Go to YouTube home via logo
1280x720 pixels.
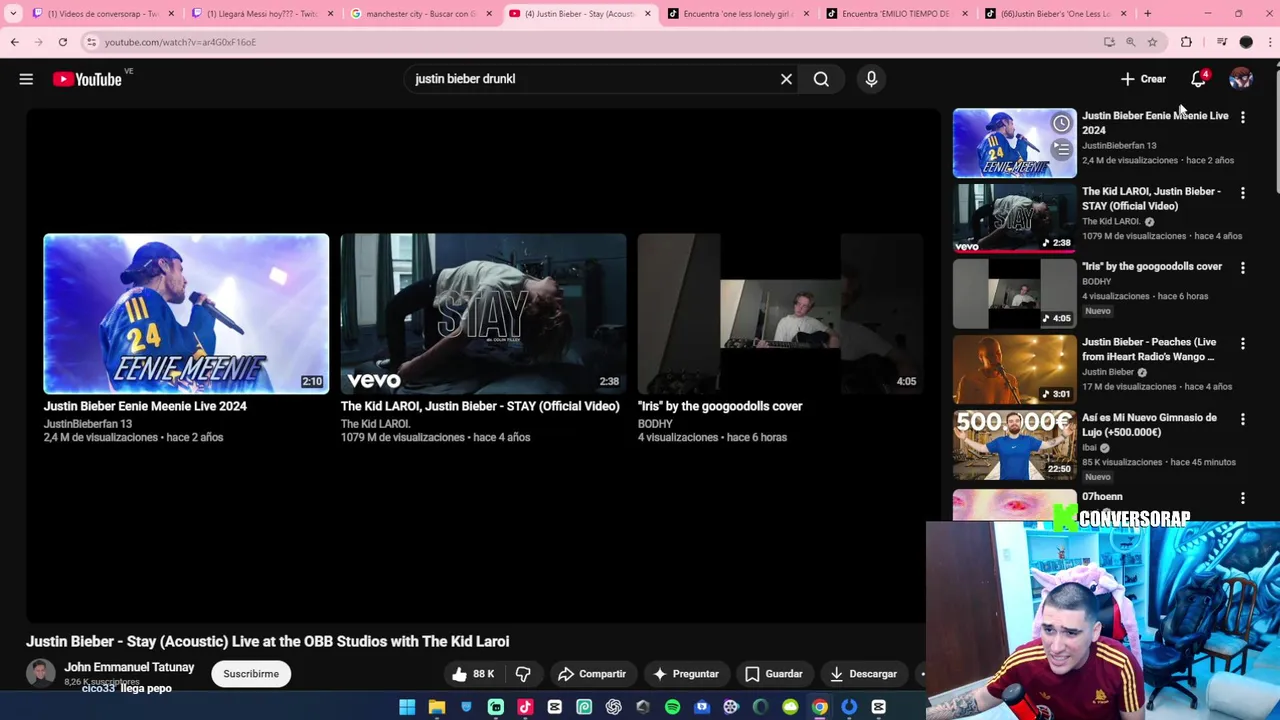pos(87,79)
